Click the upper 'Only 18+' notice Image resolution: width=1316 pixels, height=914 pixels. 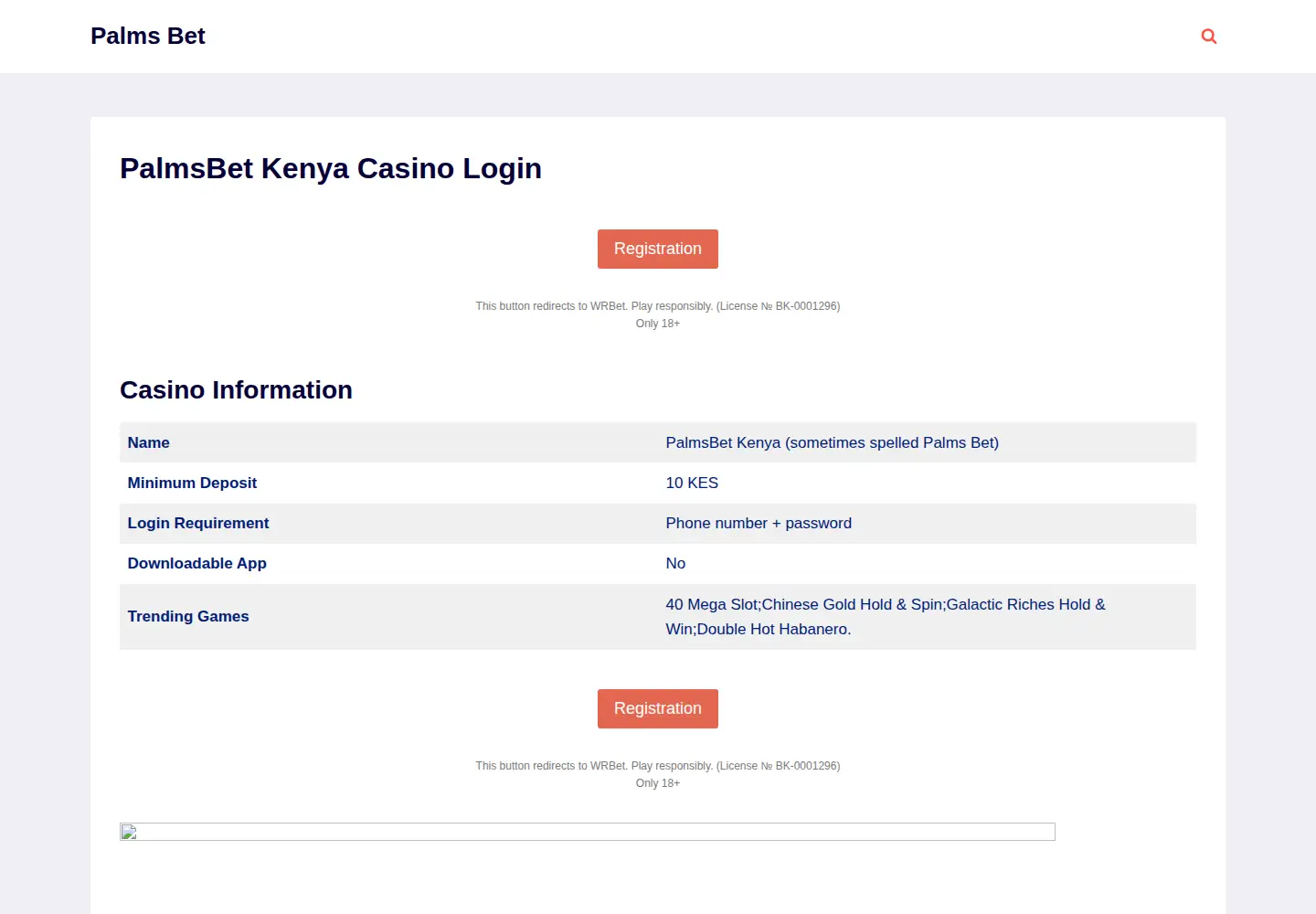658,324
